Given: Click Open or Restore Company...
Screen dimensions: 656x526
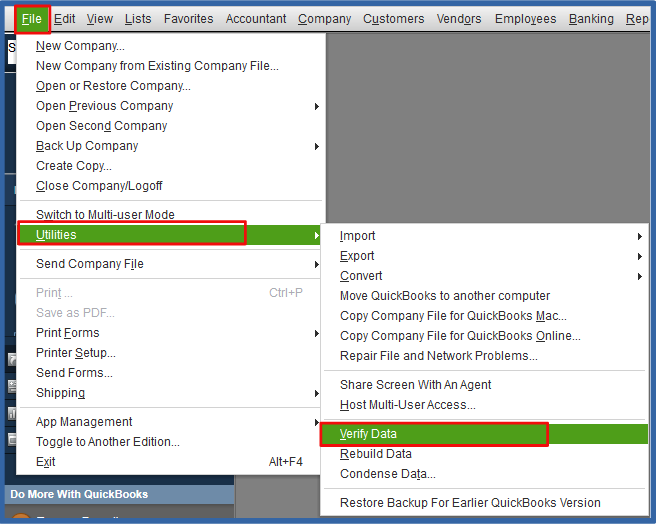Looking at the screenshot, I should pyautogui.click(x=169, y=86).
